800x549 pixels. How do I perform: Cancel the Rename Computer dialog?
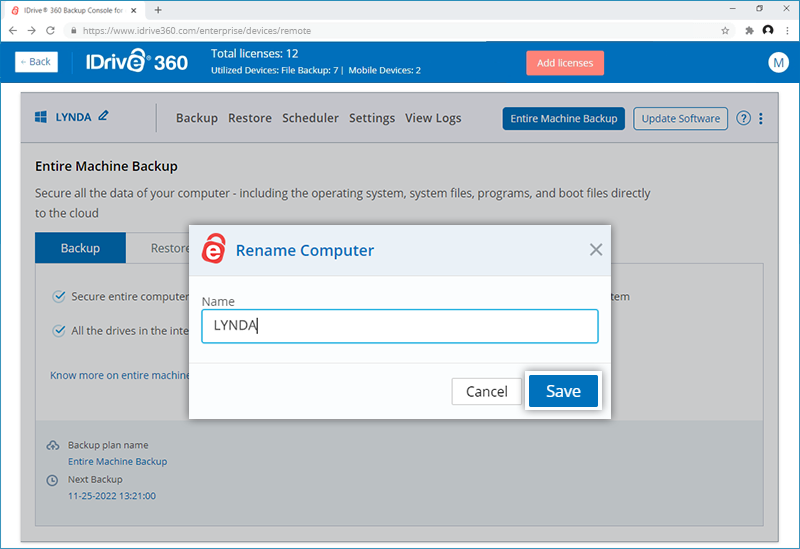click(486, 391)
